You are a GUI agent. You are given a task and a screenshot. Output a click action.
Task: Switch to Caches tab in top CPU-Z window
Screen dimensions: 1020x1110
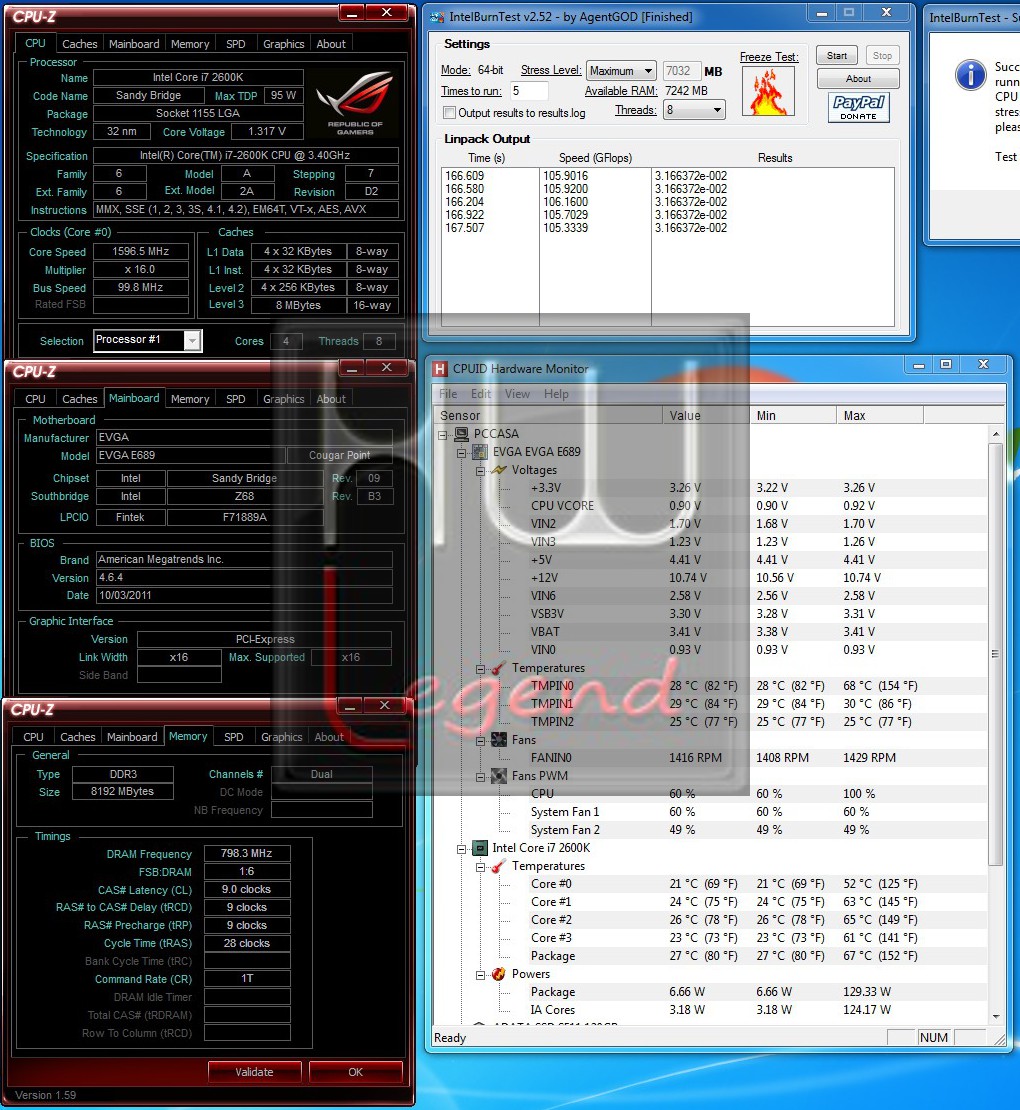point(80,44)
